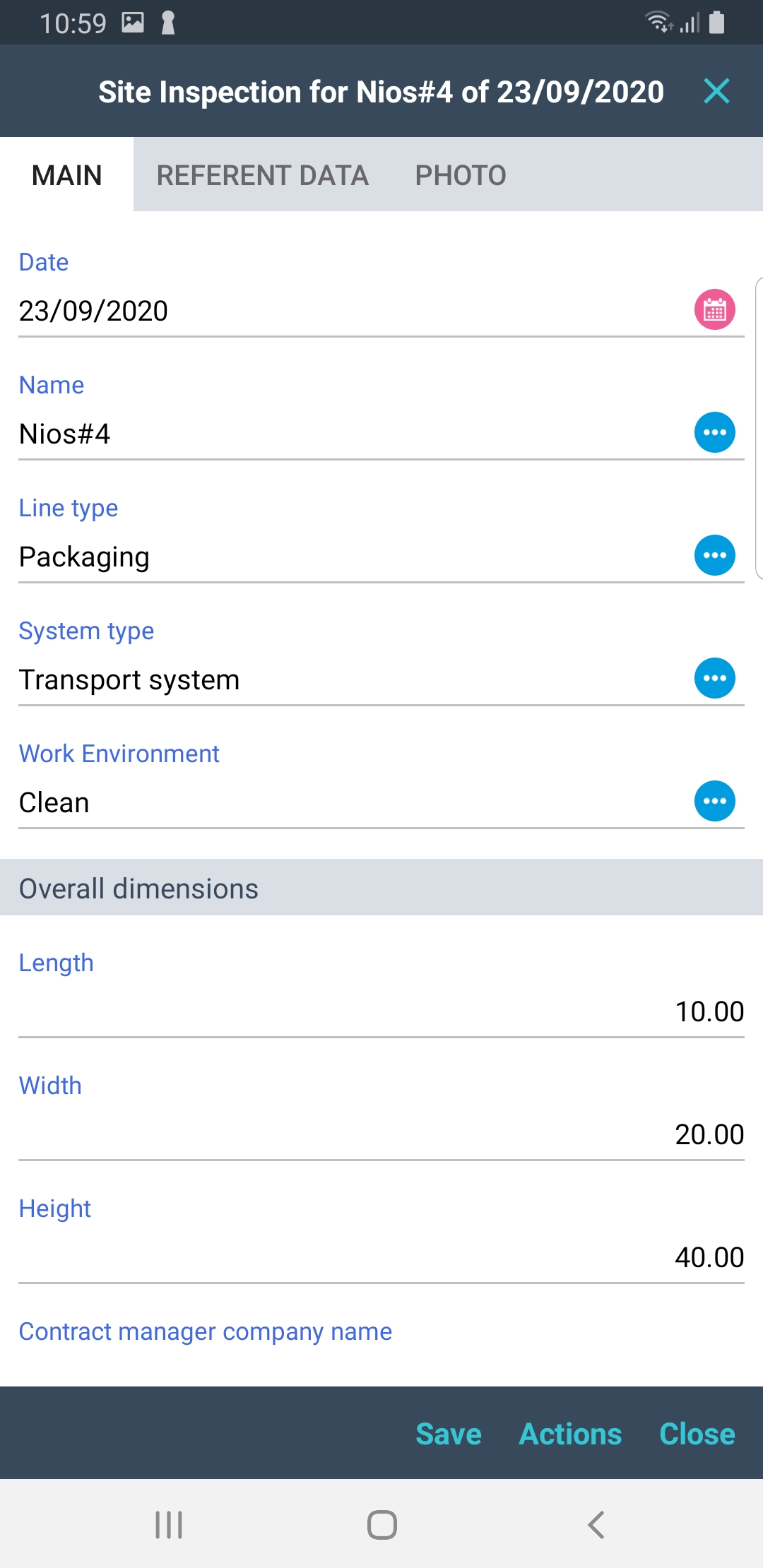Viewport: 763px width, 1568px height.
Task: Open Work Environment options dots button
Action: pos(714,801)
